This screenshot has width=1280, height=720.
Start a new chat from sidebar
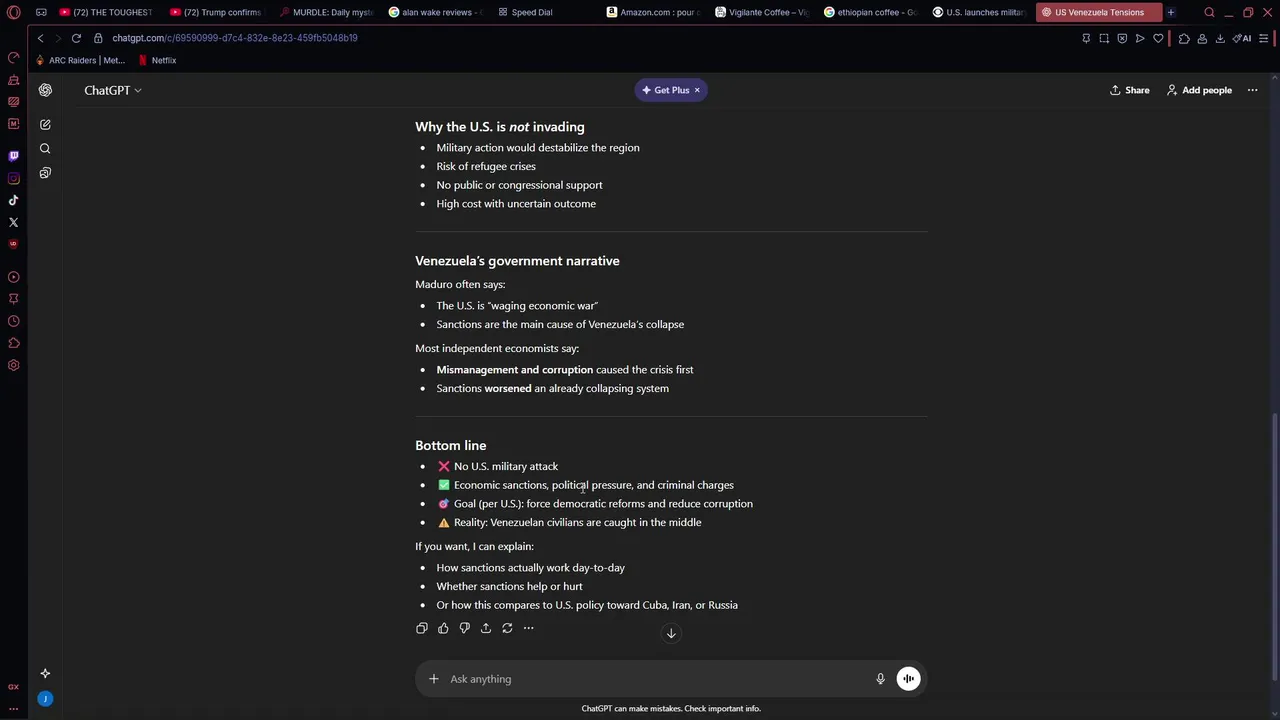(45, 125)
